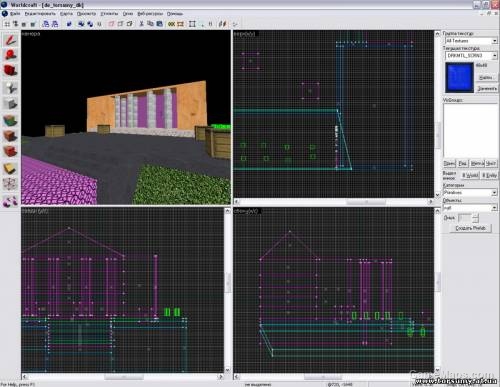500x387 pixels.
Task: Select the red arrow Selection tool
Action: tap(10, 40)
